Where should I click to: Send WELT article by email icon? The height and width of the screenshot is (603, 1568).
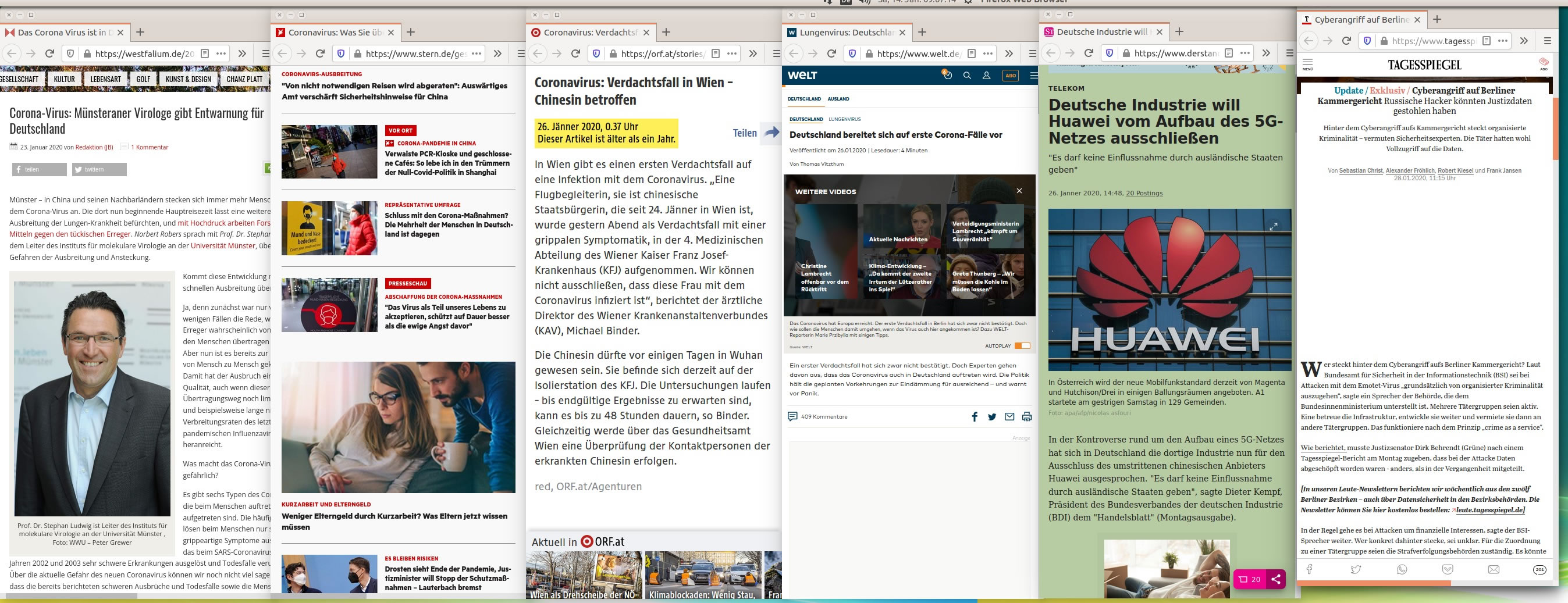[x=1009, y=417]
